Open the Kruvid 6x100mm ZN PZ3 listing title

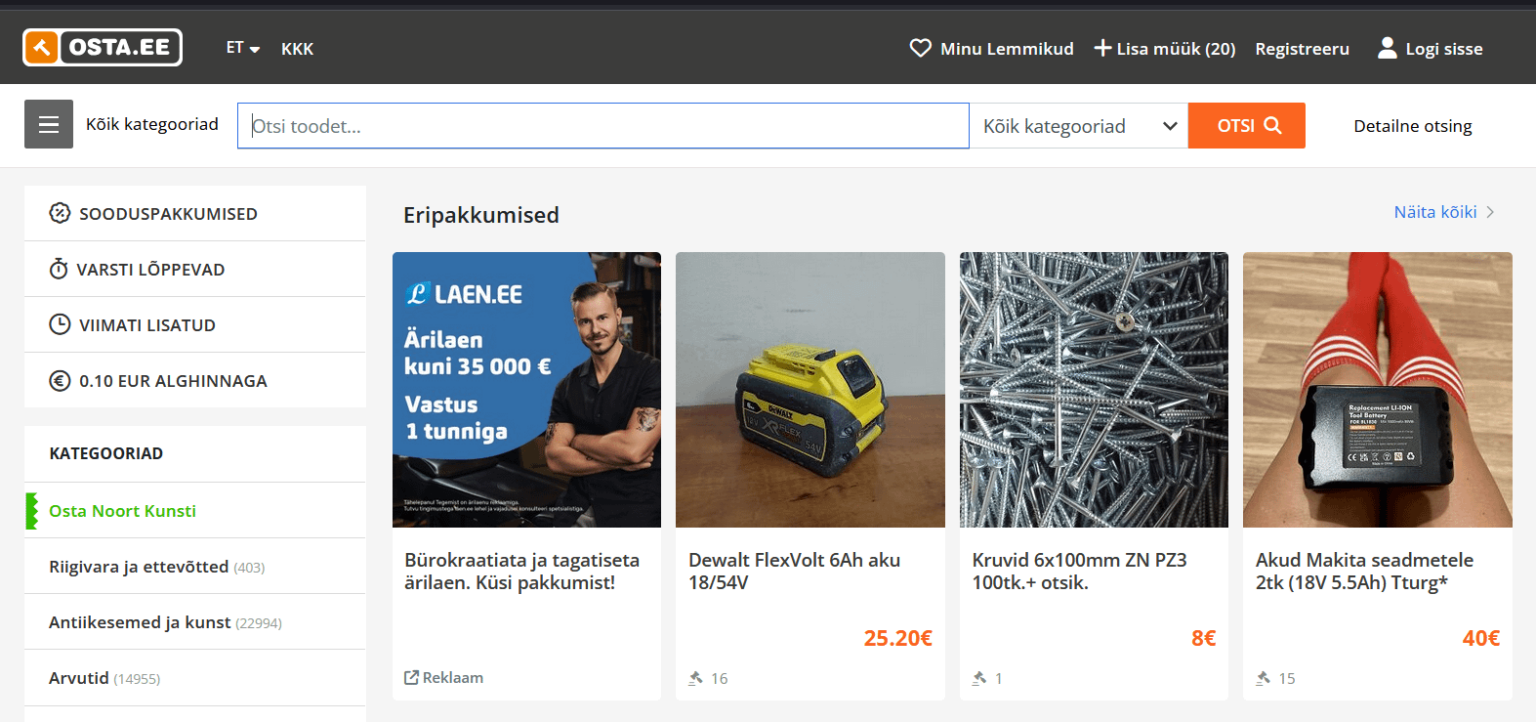coord(1079,571)
